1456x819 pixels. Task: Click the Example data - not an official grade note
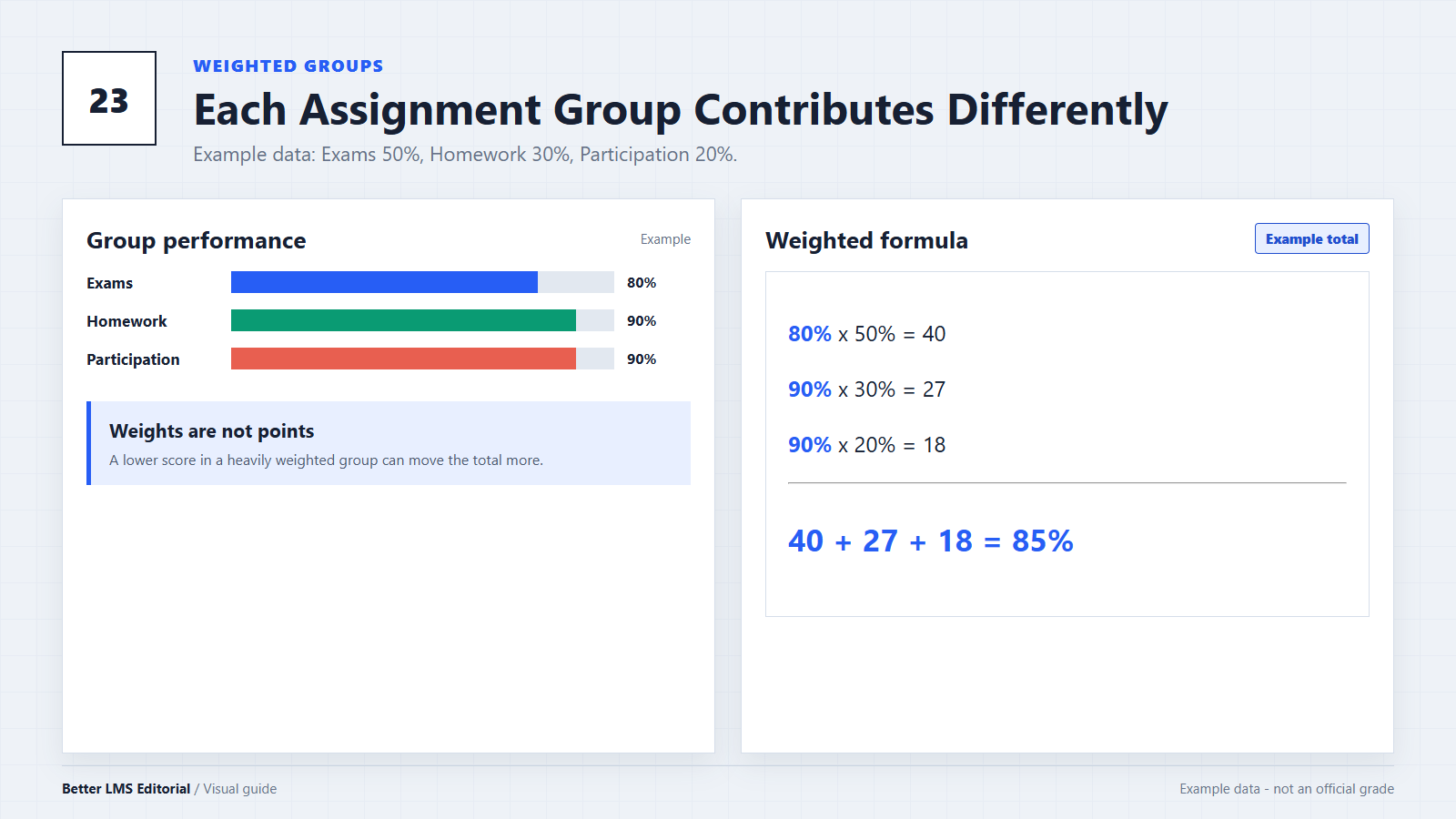pyautogui.click(x=1287, y=789)
